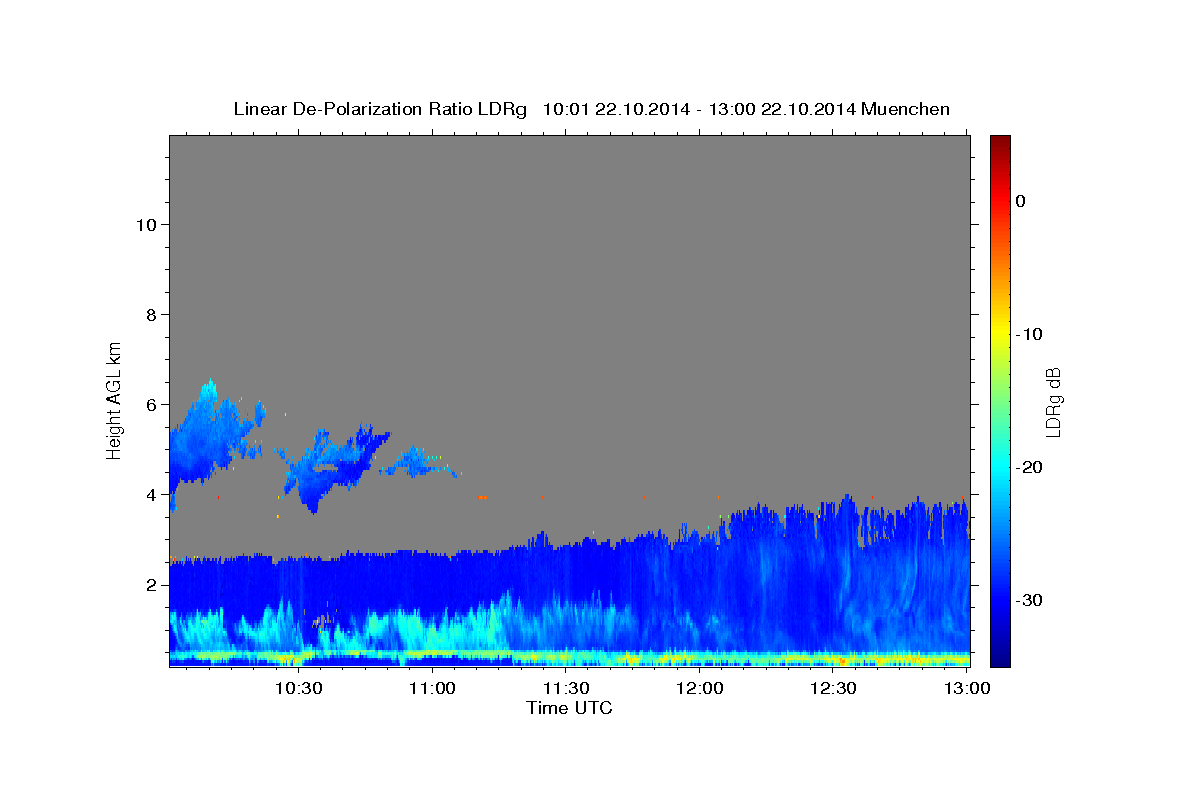This screenshot has width=1200, height=800.
Task: Click the 13:00 time tick label
Action: pyautogui.click(x=967, y=688)
